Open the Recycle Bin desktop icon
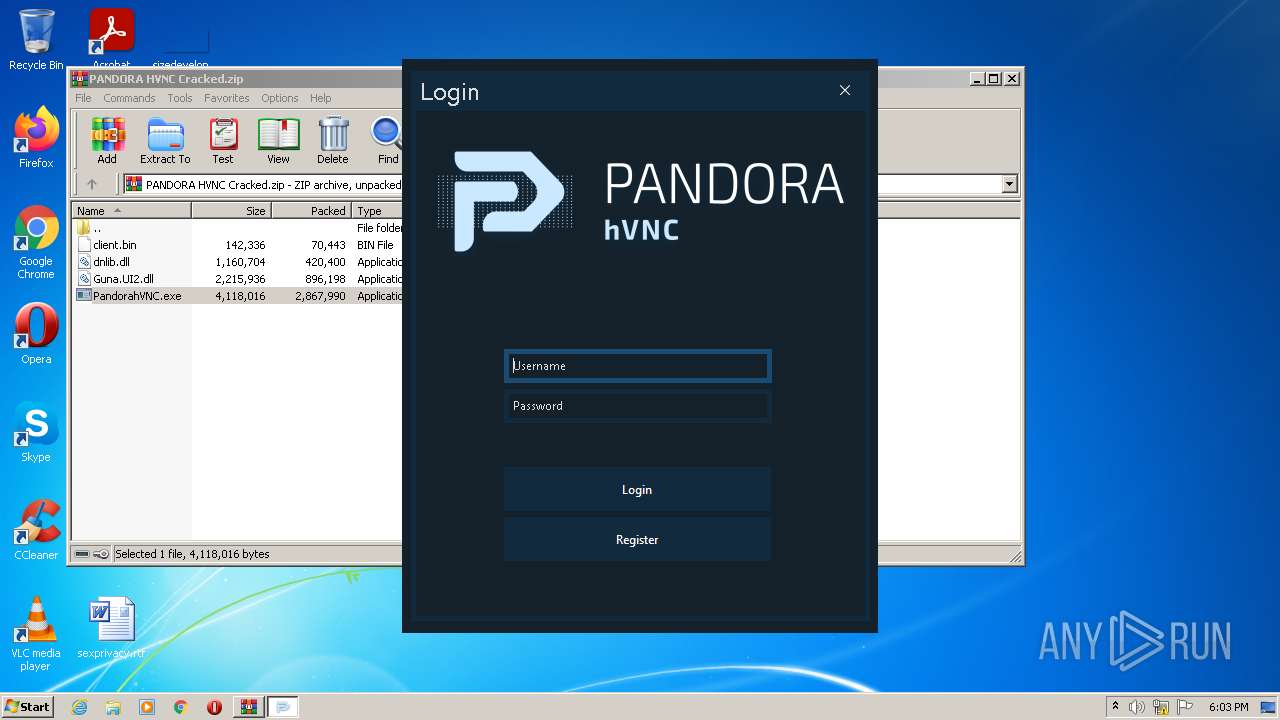Image resolution: width=1280 pixels, height=720 pixels. pyautogui.click(x=36, y=40)
